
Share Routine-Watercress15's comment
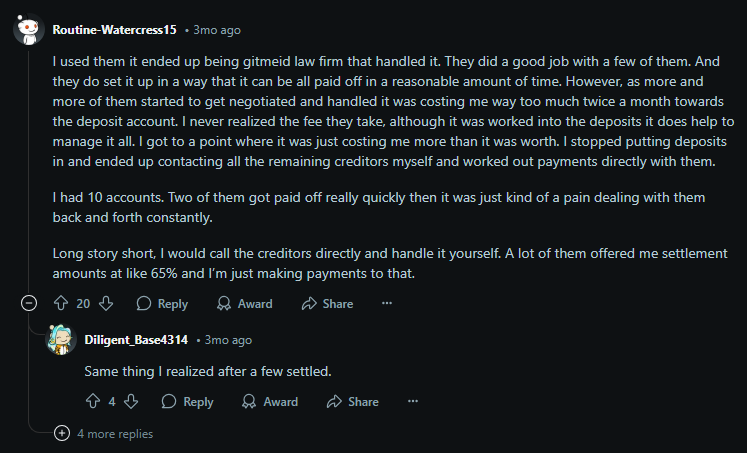pyautogui.click(x=326, y=303)
